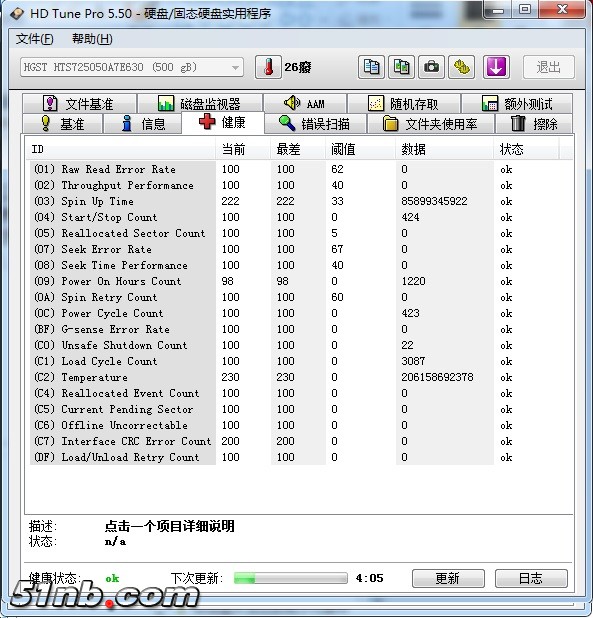Click the 退出 button
This screenshot has width=593, height=618.
pyautogui.click(x=548, y=67)
